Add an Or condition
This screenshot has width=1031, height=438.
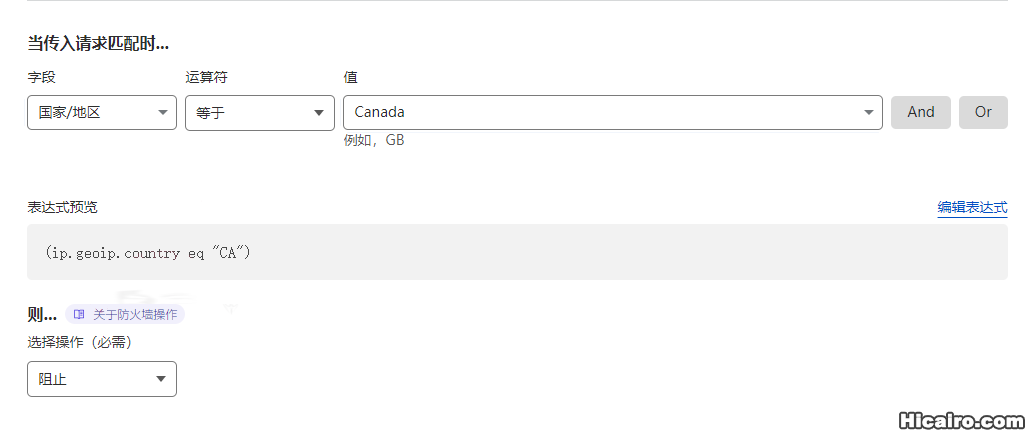pyautogui.click(x=983, y=112)
